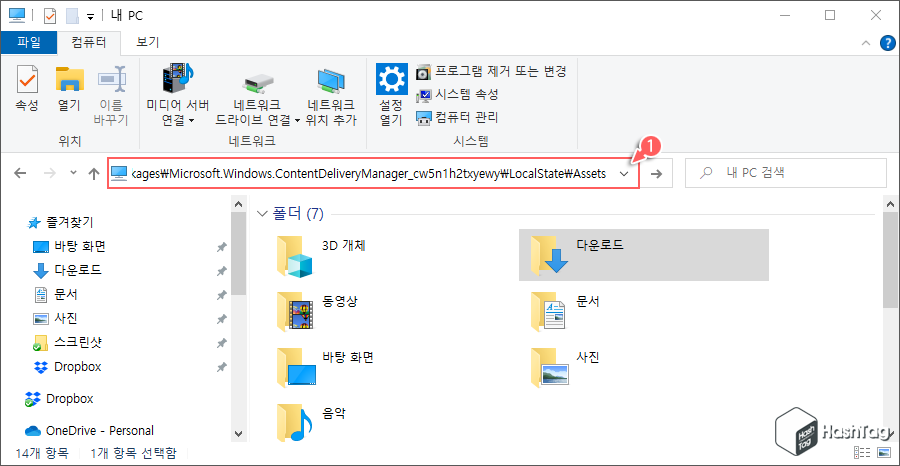
Task: Click the main pane vertical scrollbar thumb
Action: (889, 258)
